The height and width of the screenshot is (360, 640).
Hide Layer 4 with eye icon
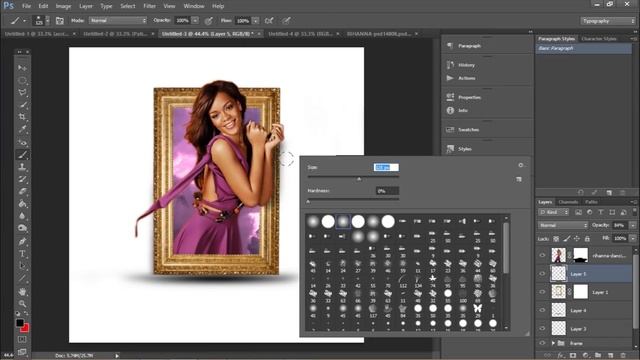point(542,310)
